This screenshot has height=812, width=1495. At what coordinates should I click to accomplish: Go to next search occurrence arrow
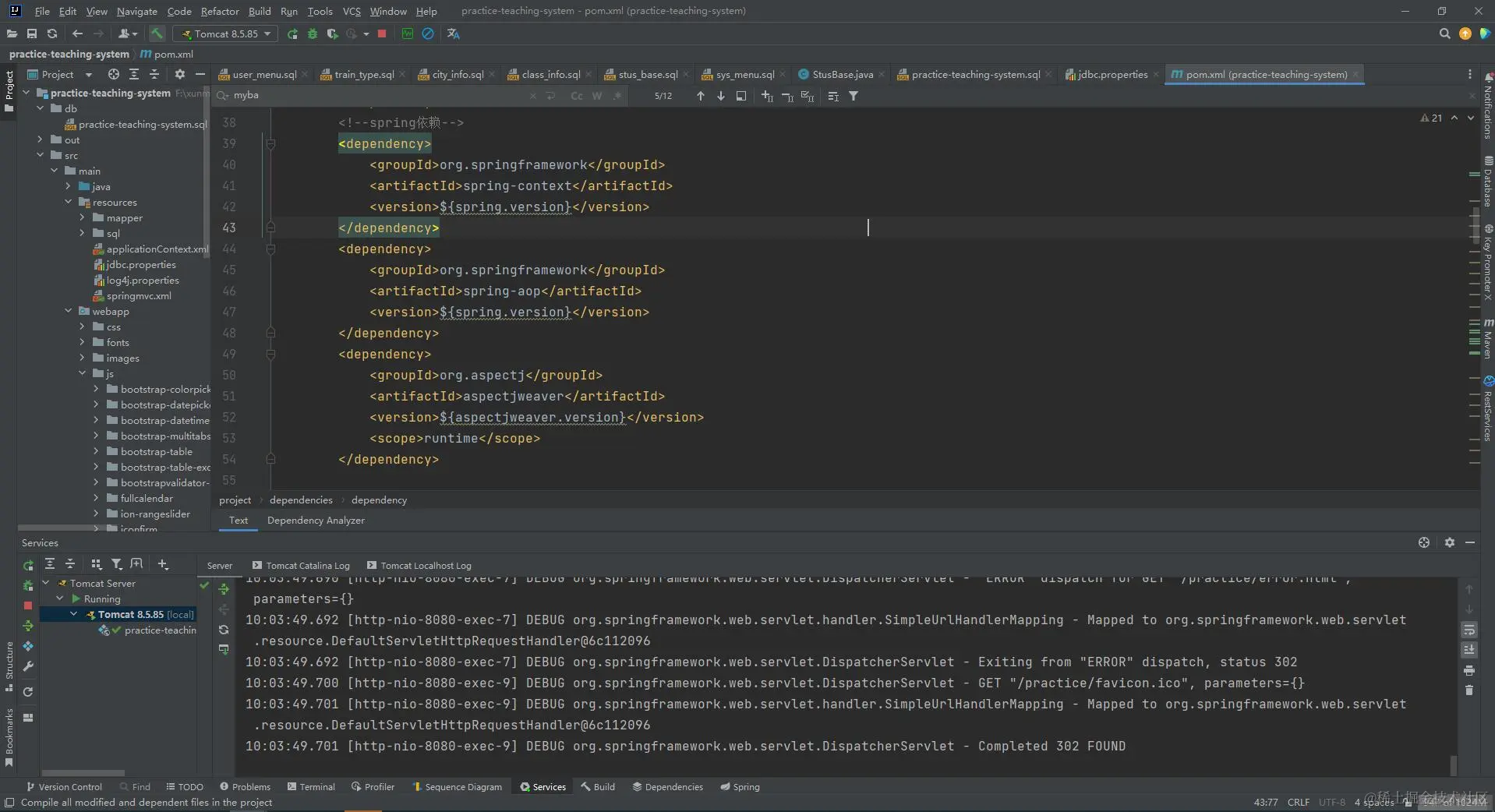pyautogui.click(x=721, y=96)
